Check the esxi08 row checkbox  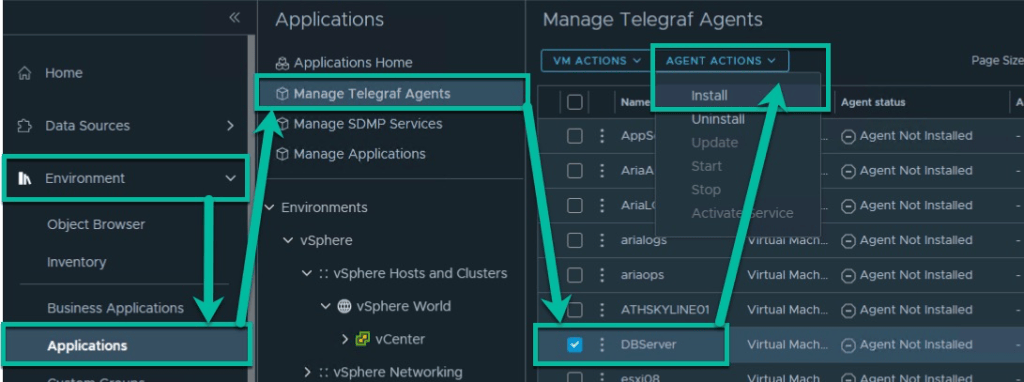(575, 377)
